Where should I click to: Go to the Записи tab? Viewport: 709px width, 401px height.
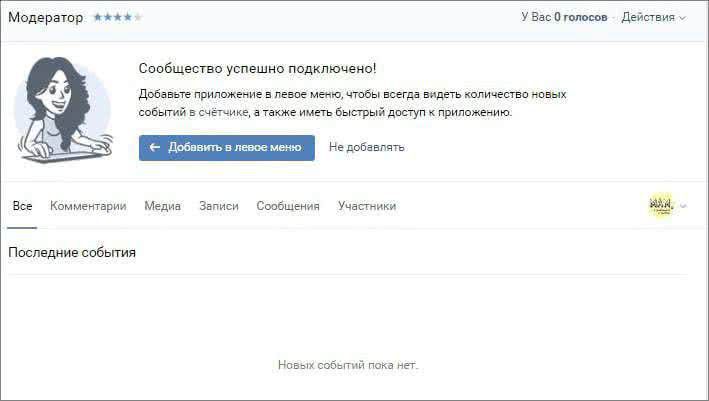click(218, 206)
